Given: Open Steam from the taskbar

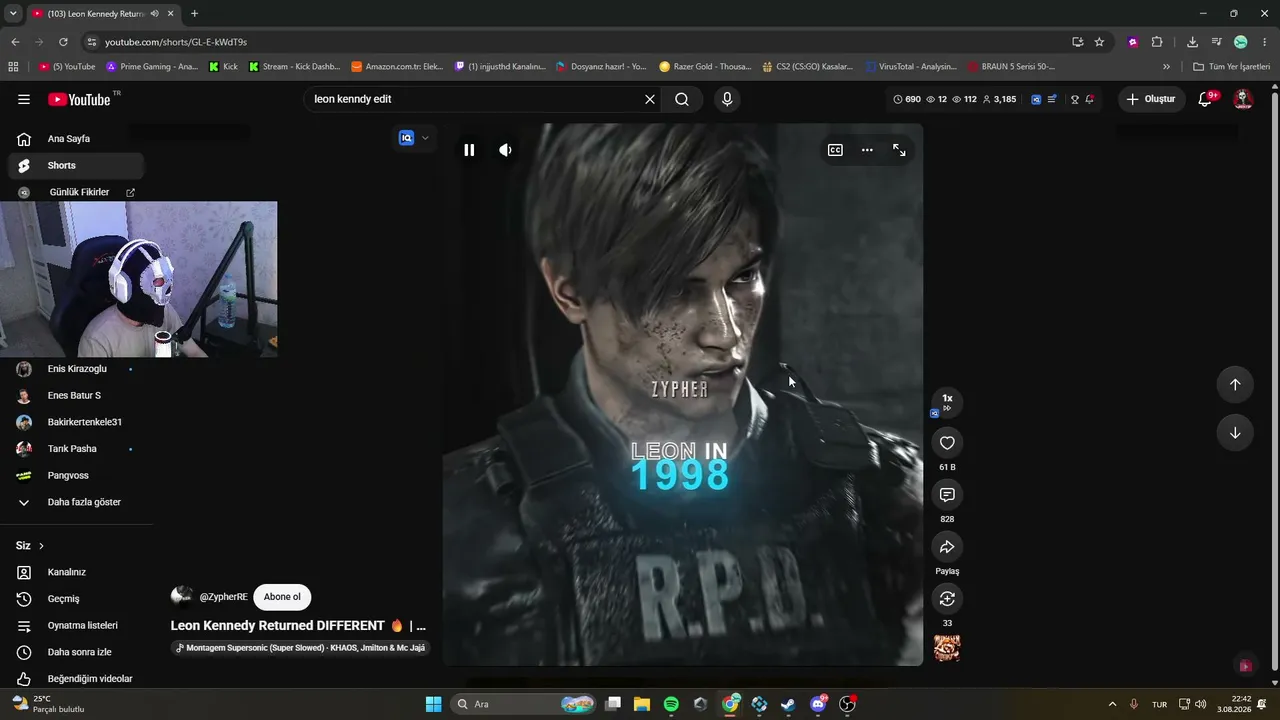Looking at the screenshot, I should tap(788, 704).
